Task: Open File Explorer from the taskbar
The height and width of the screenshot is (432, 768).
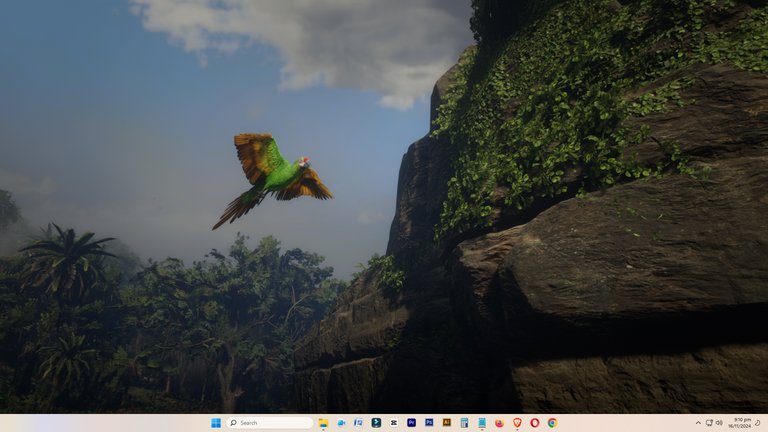Action: 323,423
